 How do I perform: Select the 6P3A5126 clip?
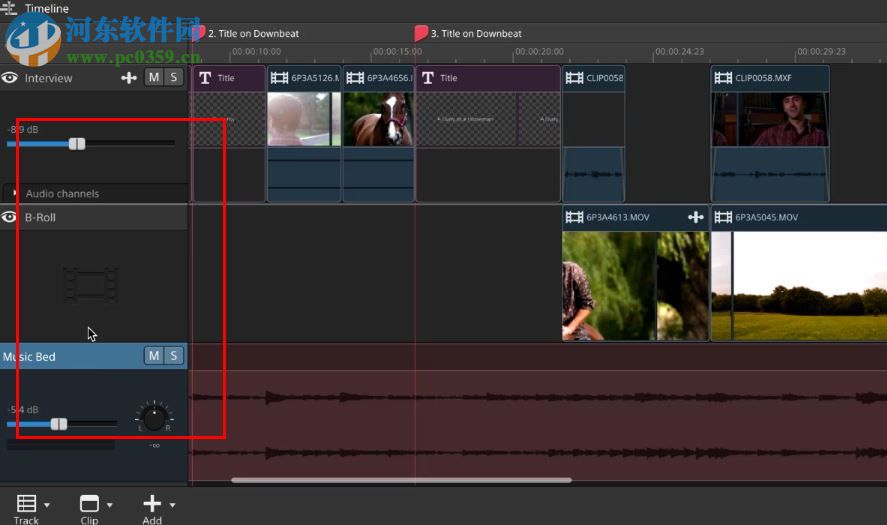click(304, 133)
